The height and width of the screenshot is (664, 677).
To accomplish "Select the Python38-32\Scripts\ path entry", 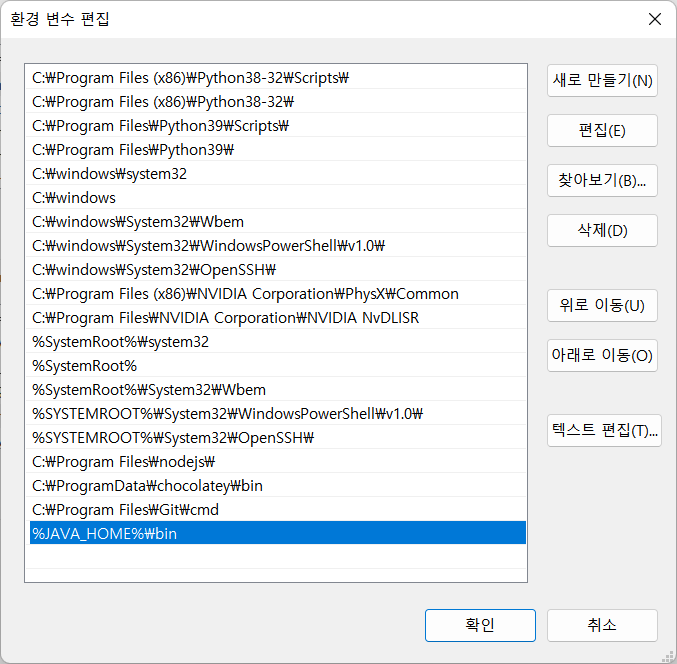I will (278, 78).
